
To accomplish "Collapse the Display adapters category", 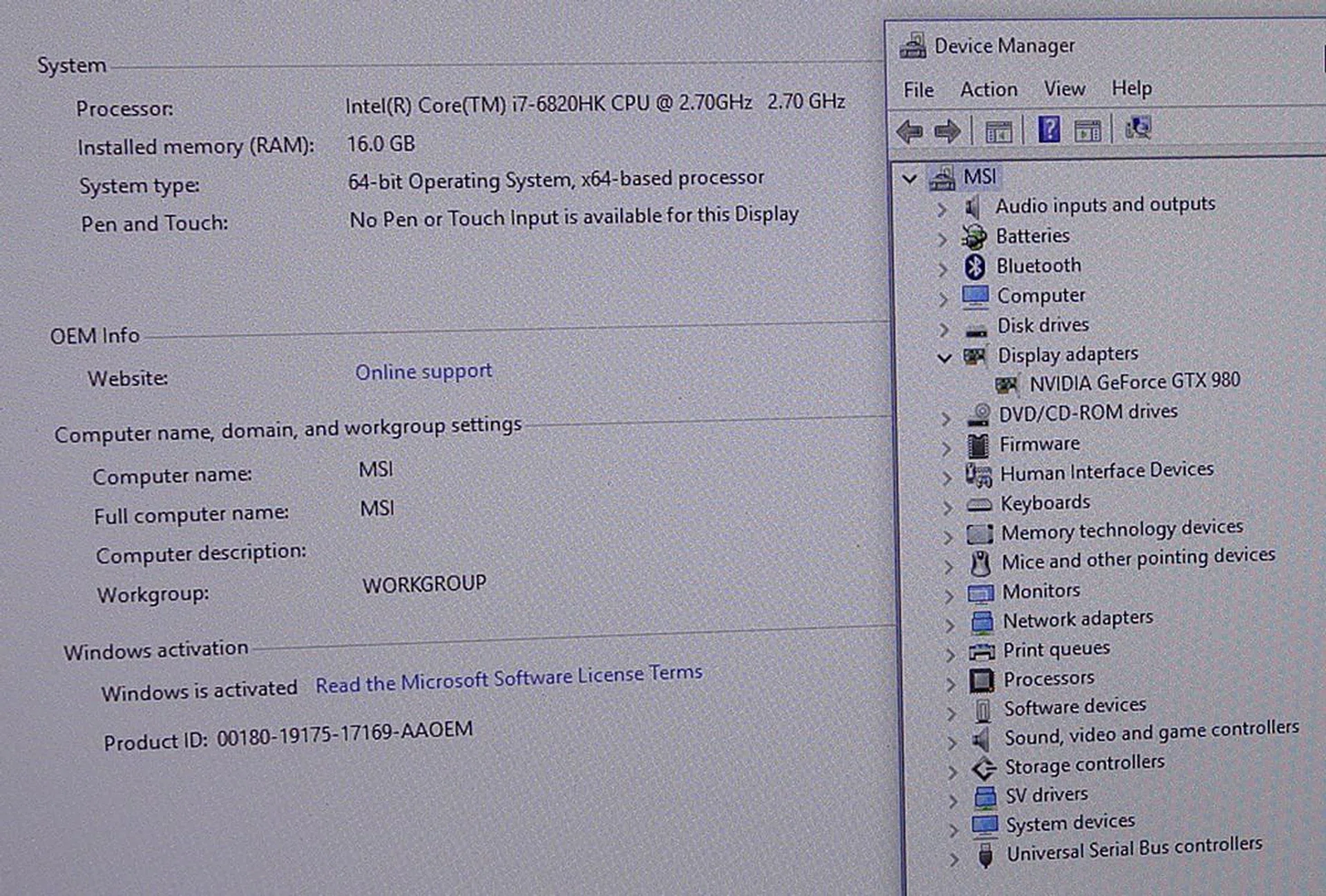I will tap(944, 358).
